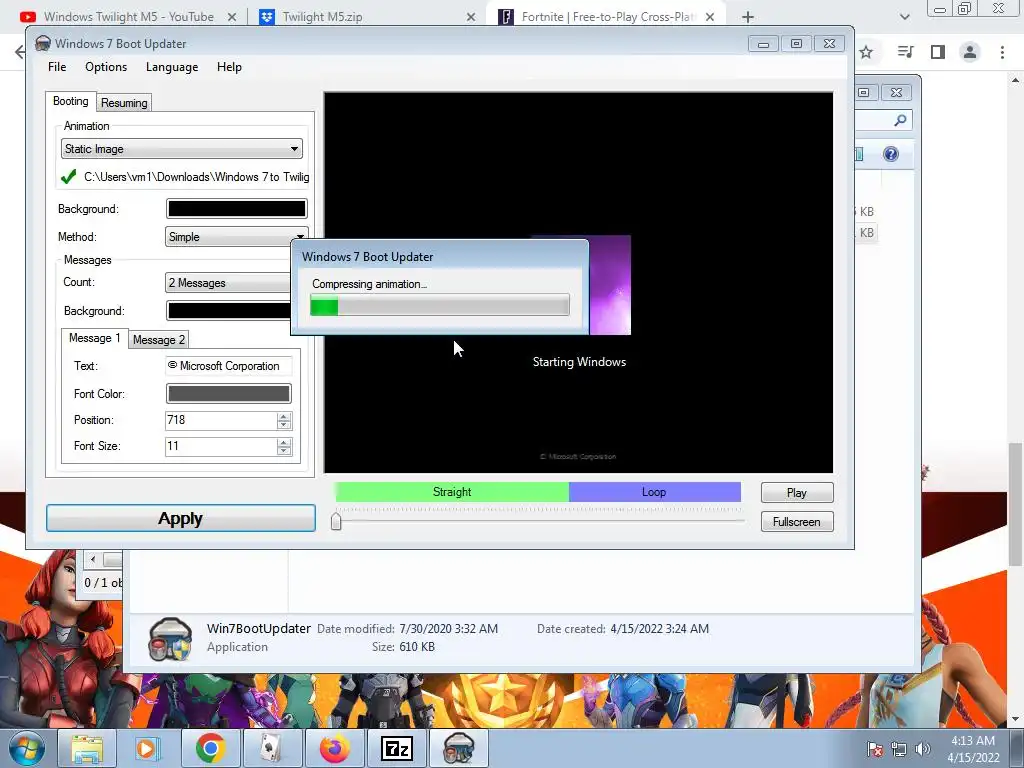Screen dimensions: 1024x768
Task: Open 7-Zip from the taskbar
Action: [396, 748]
